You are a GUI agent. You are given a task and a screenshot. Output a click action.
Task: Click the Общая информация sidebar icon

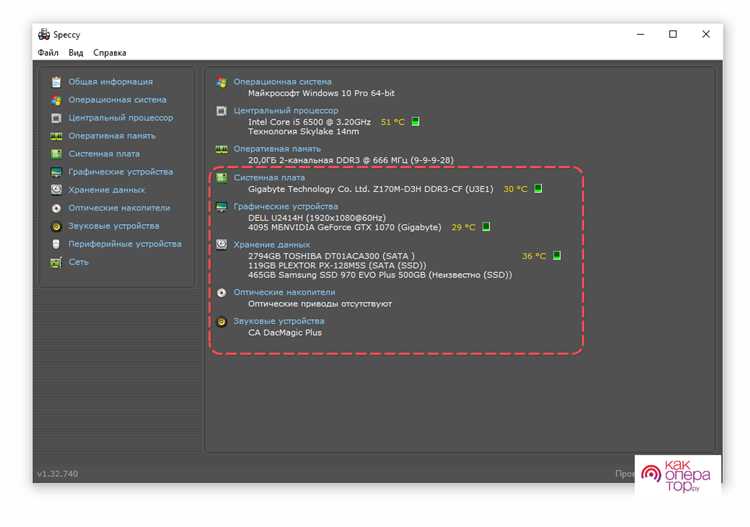click(x=56, y=82)
